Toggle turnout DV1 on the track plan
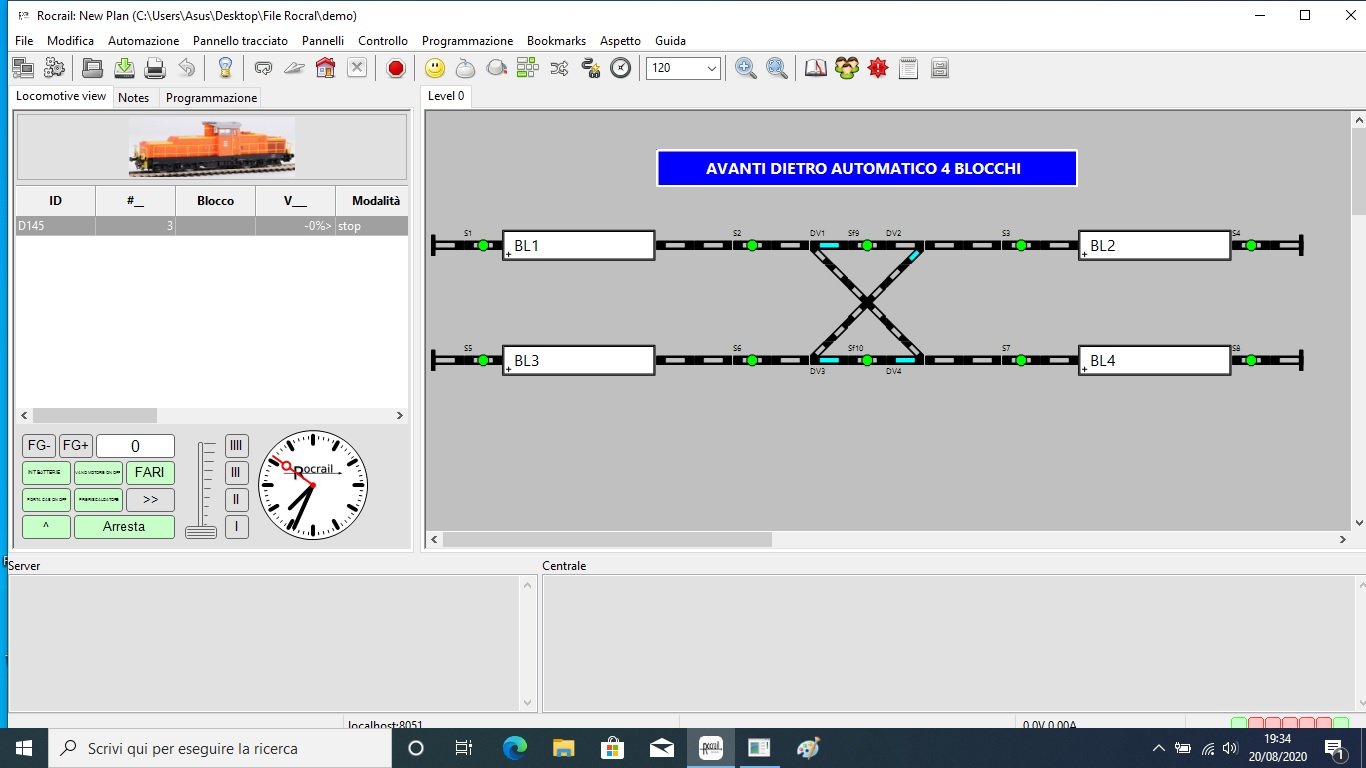The height and width of the screenshot is (768, 1366). (x=828, y=245)
